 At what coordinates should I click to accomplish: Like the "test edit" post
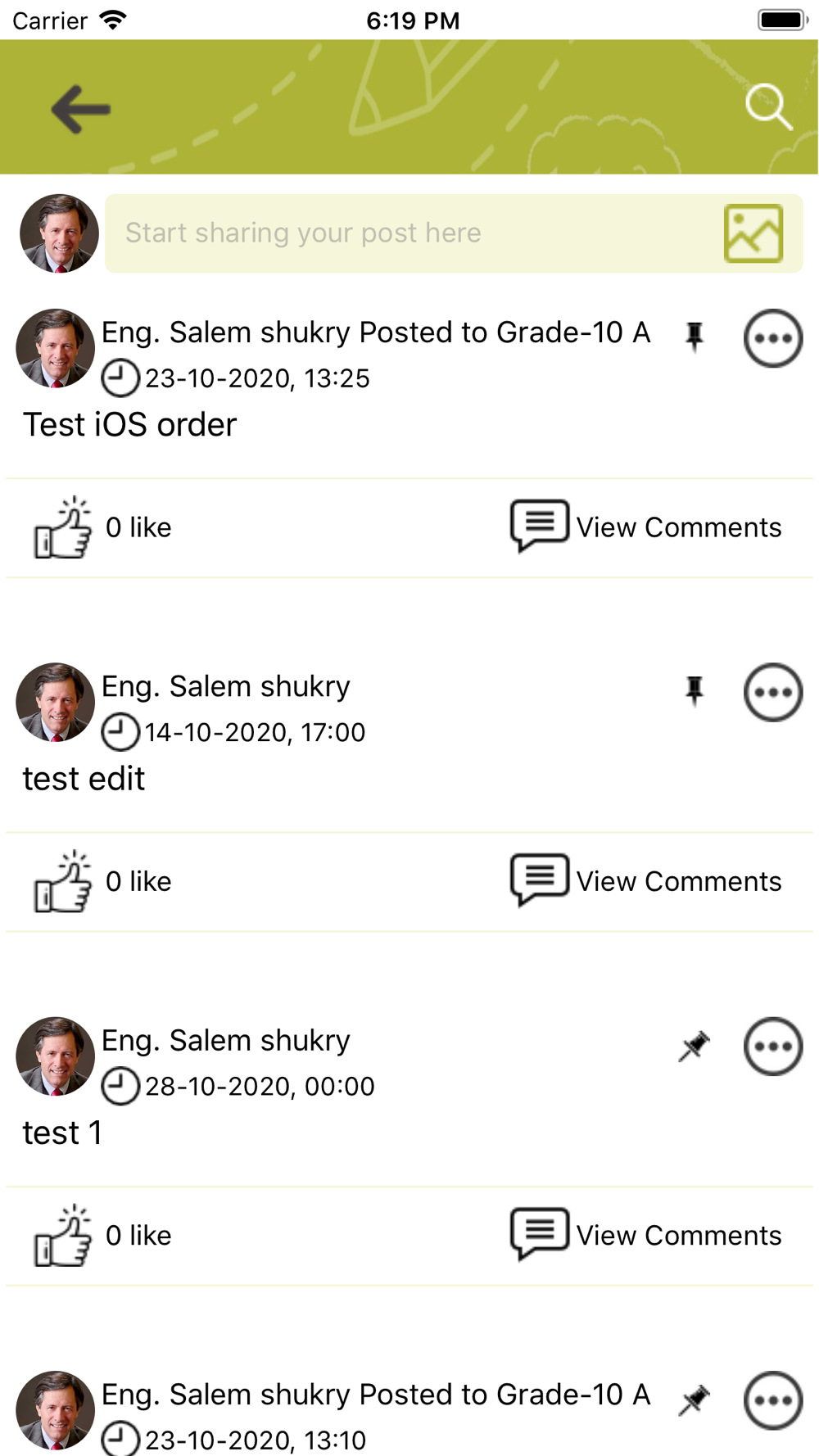click(62, 881)
